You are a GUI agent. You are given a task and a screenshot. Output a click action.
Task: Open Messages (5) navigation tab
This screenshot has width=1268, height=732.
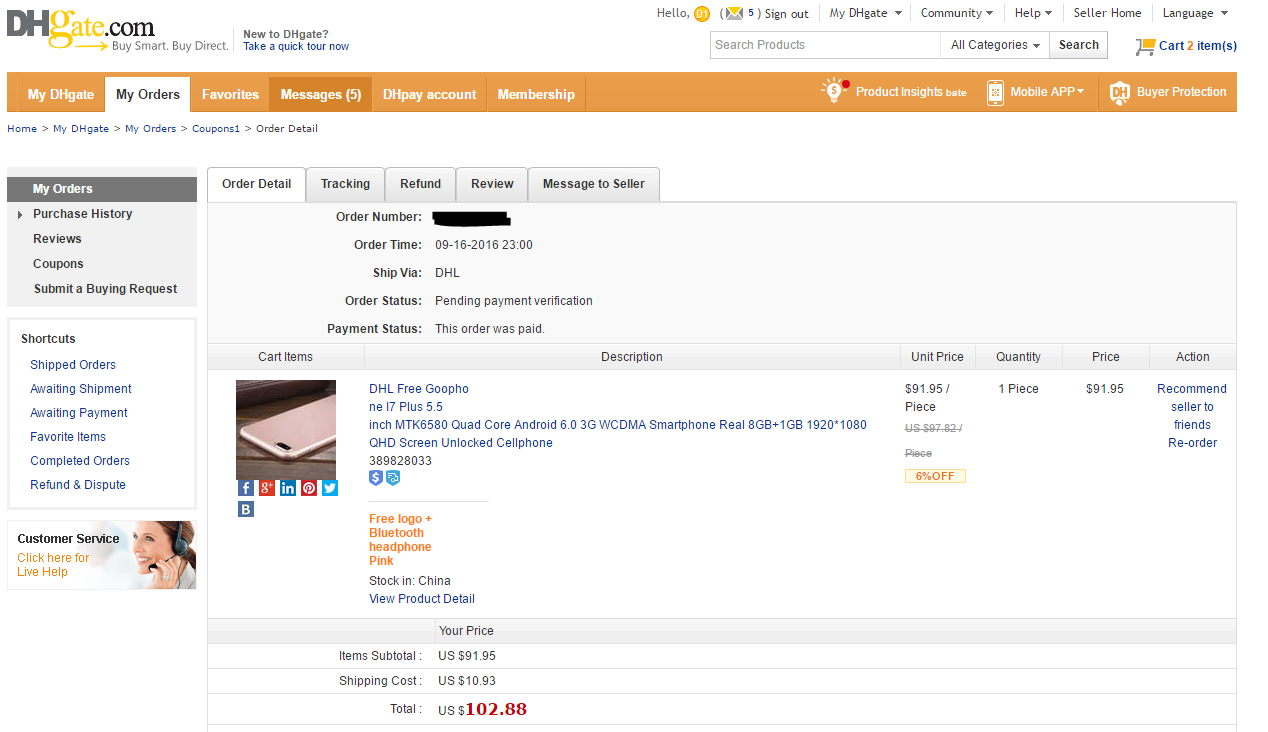click(x=321, y=94)
